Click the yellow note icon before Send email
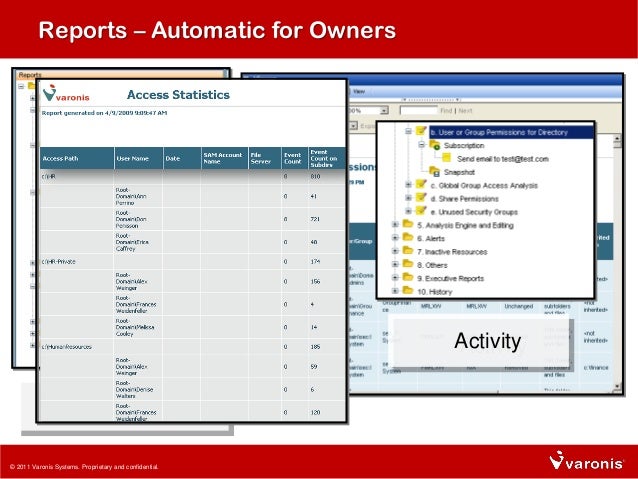The width and height of the screenshot is (638, 479). [446, 158]
